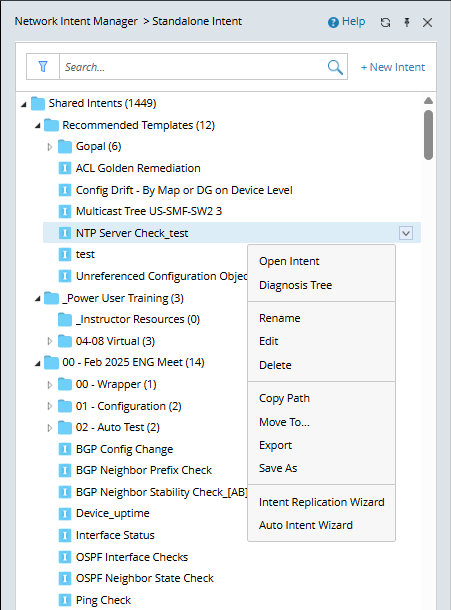Click the magnifier search icon
Image resolution: width=451 pixels, height=610 pixels.
pyautogui.click(x=335, y=67)
